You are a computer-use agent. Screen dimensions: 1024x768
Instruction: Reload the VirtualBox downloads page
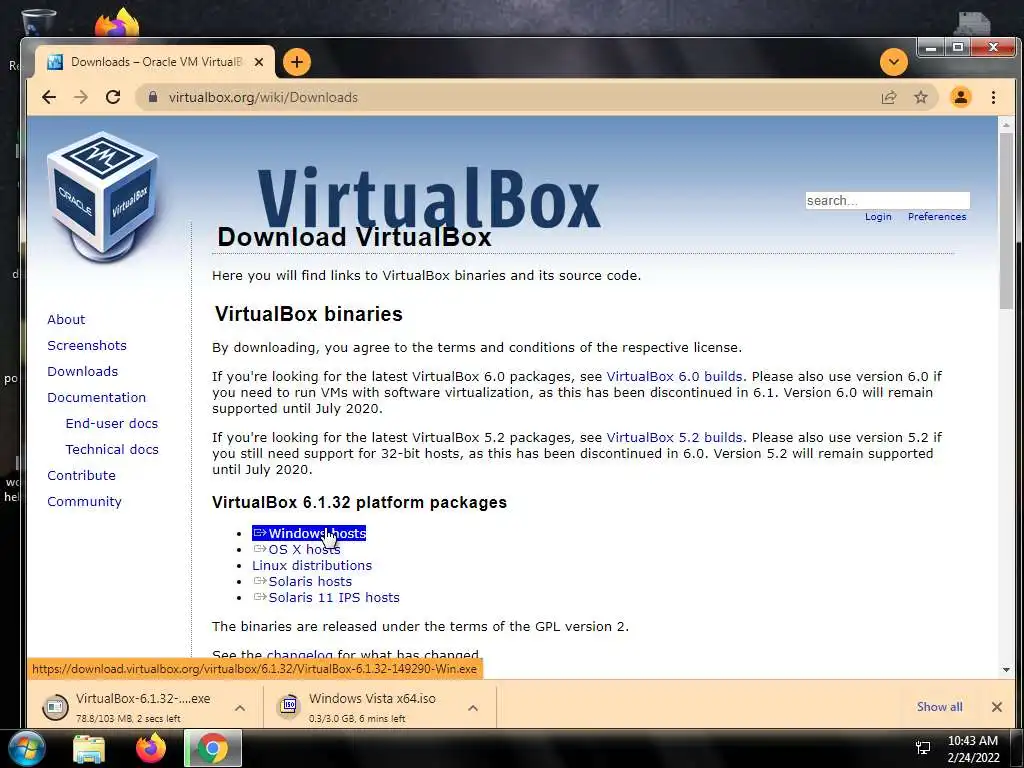(x=113, y=97)
